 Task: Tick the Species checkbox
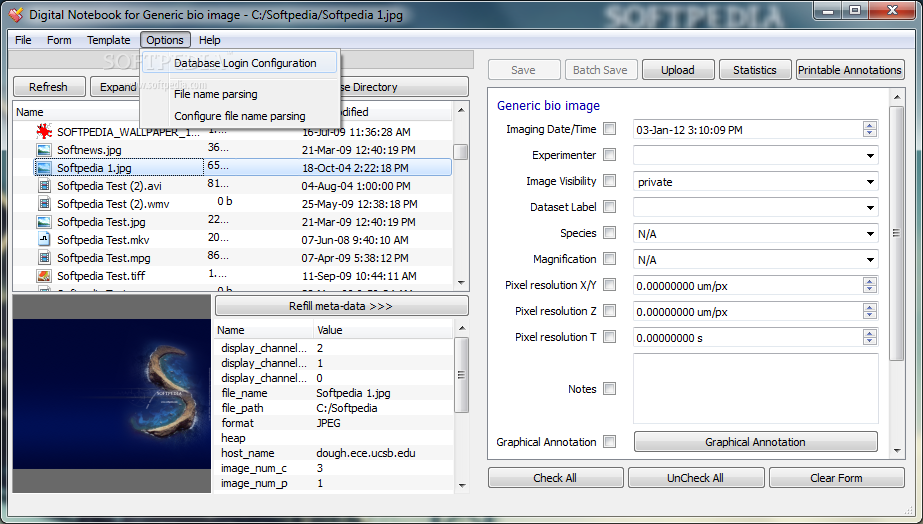click(610, 233)
